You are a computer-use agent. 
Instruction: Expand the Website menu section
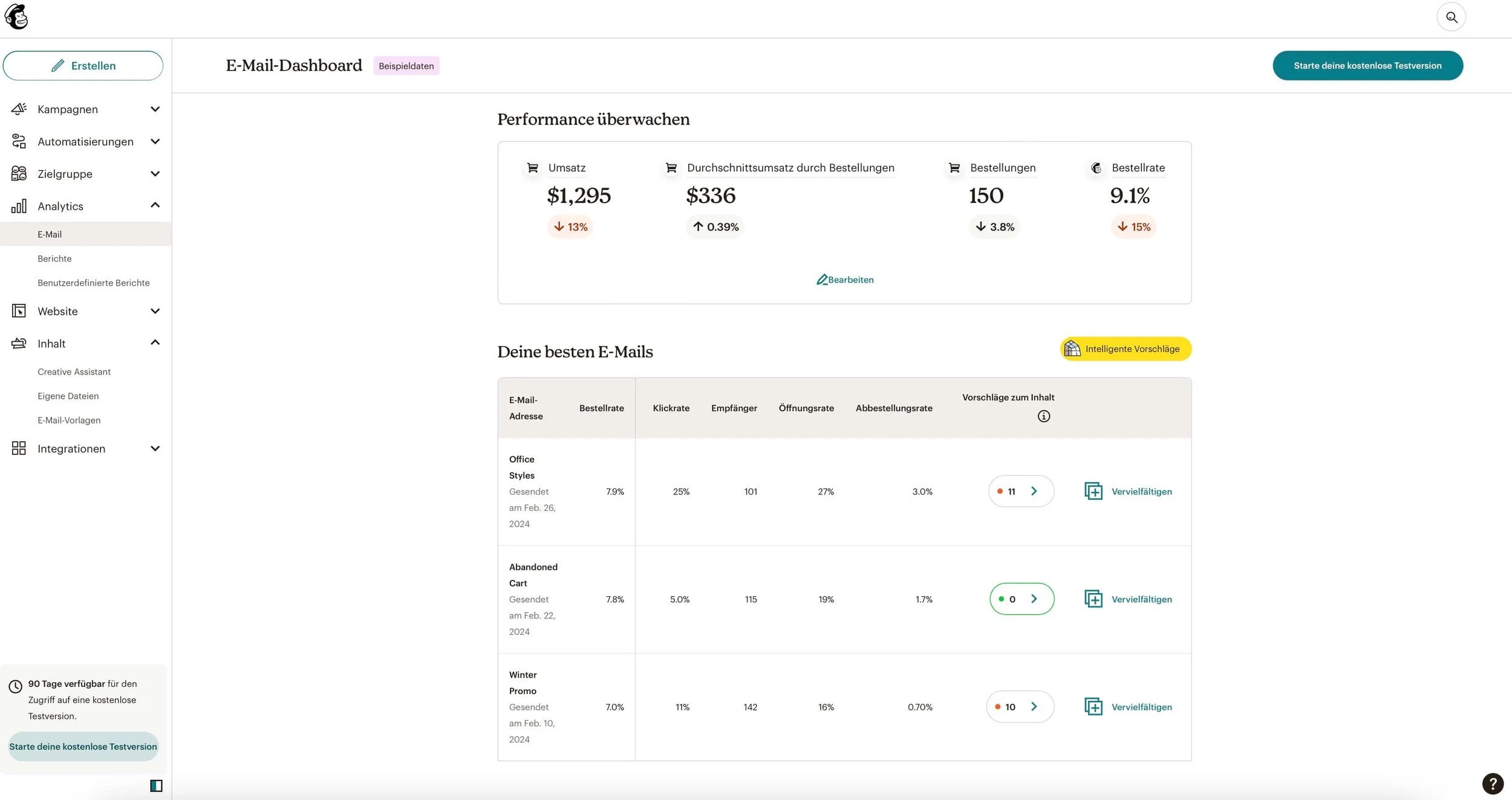(x=155, y=311)
